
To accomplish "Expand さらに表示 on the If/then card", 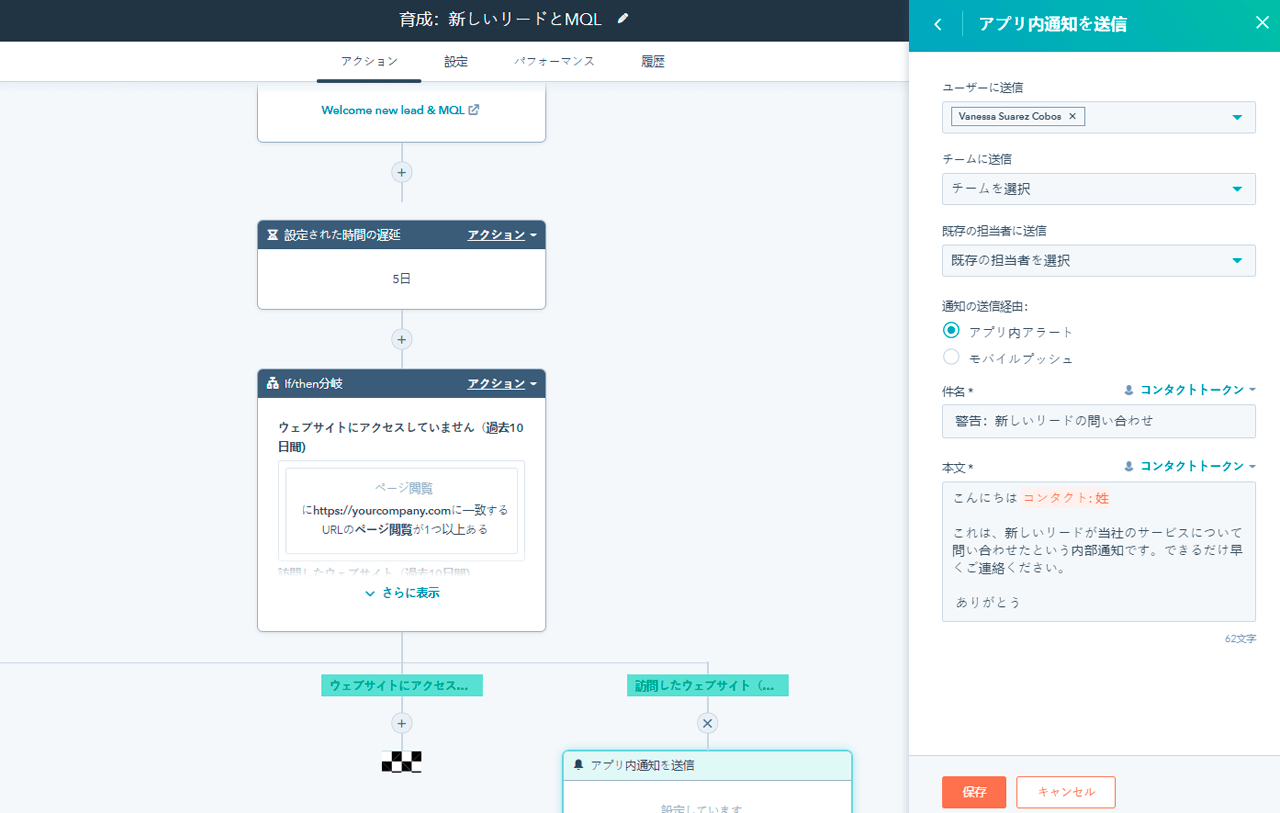I will coord(401,592).
